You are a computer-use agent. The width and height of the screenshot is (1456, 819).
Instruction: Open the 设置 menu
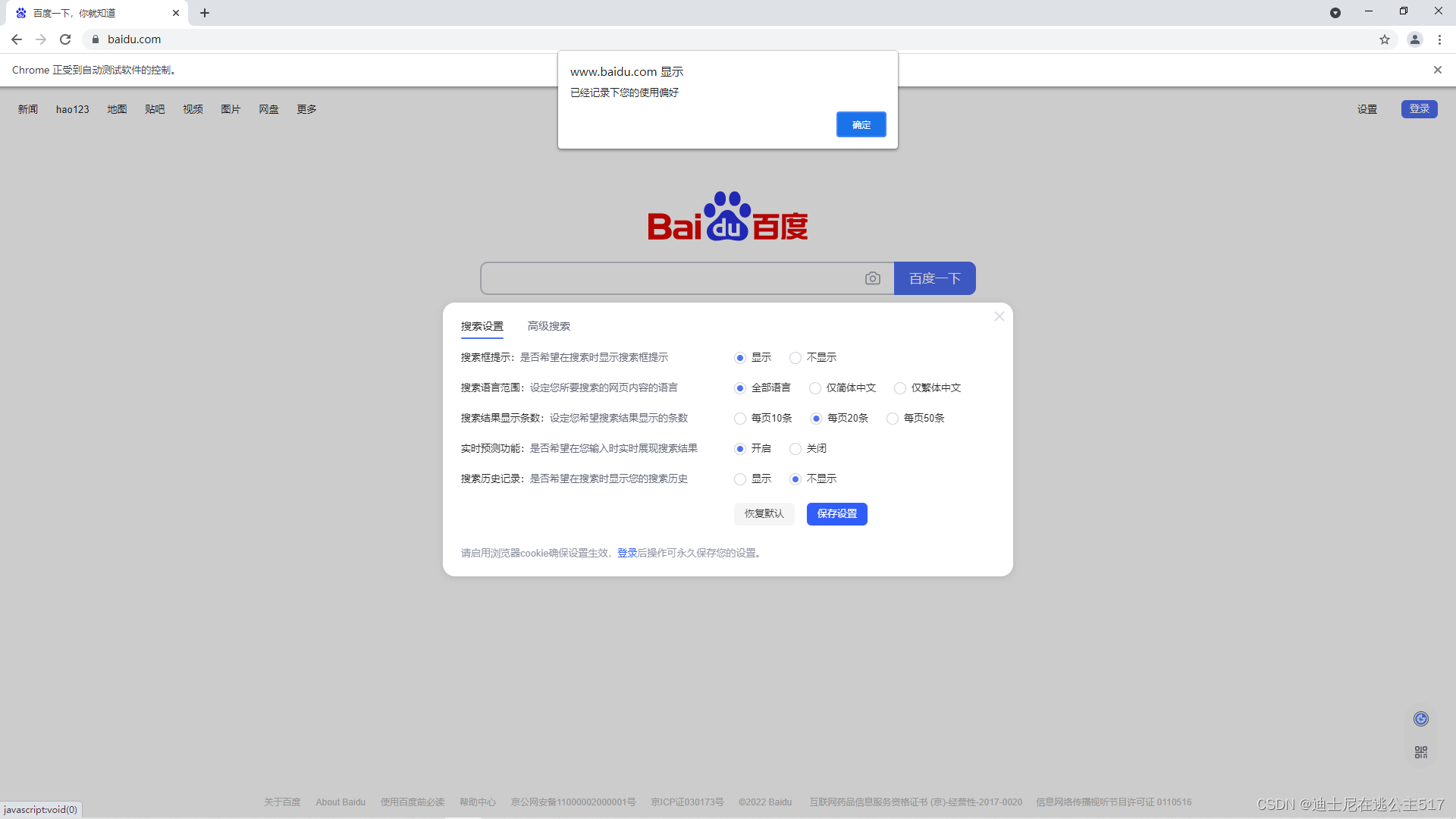[1367, 109]
